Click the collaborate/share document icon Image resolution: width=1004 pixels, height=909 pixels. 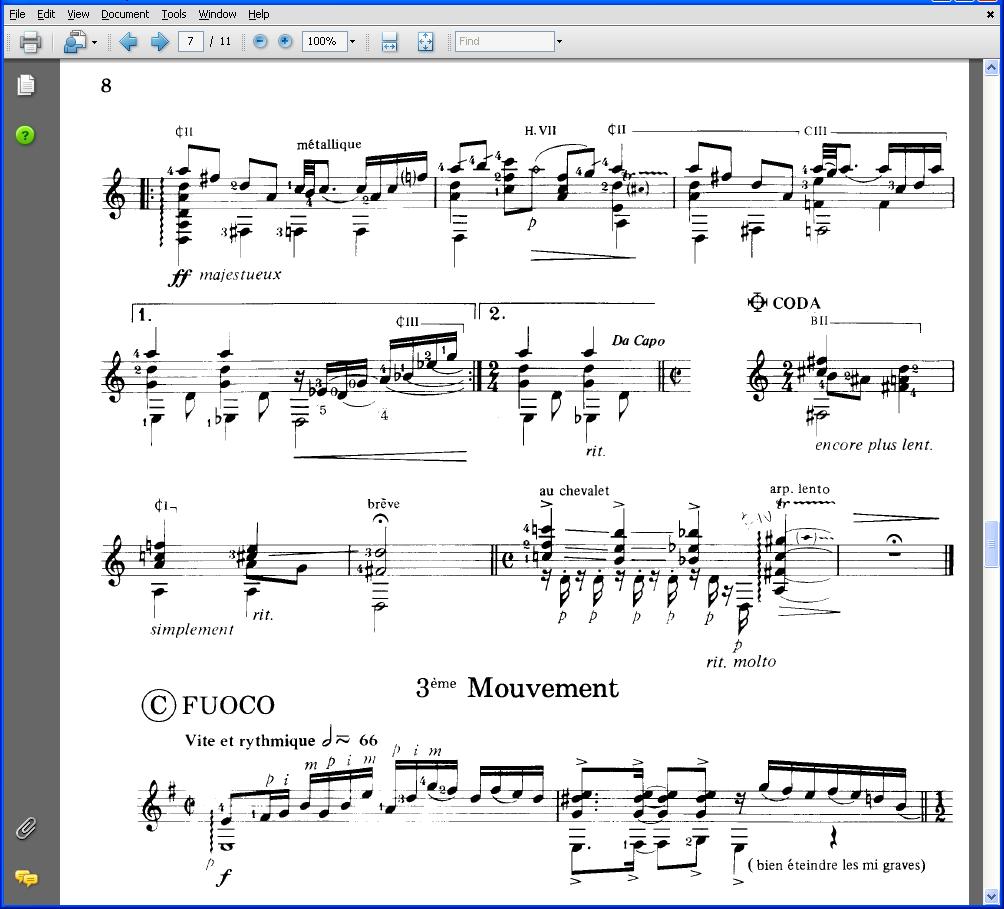pyautogui.click(x=75, y=42)
